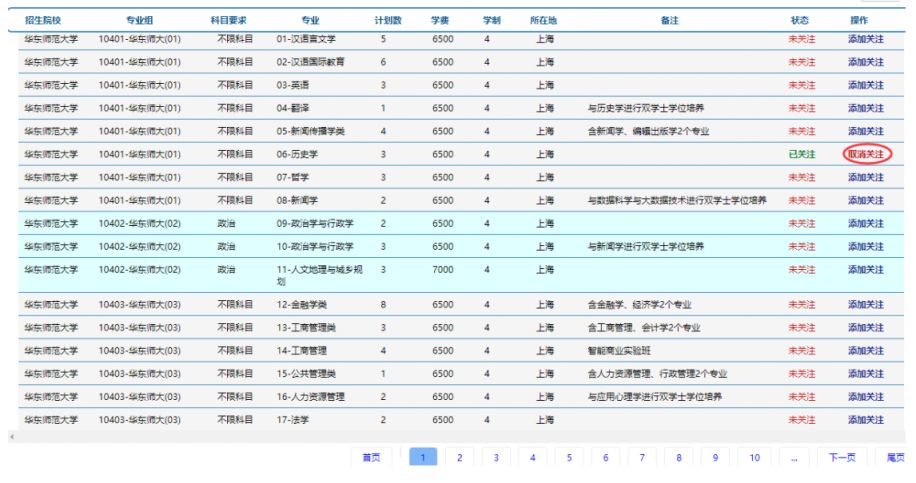This screenshot has width=916, height=483.
Task: Click the 科目要求 column header
Action: [x=228, y=20]
